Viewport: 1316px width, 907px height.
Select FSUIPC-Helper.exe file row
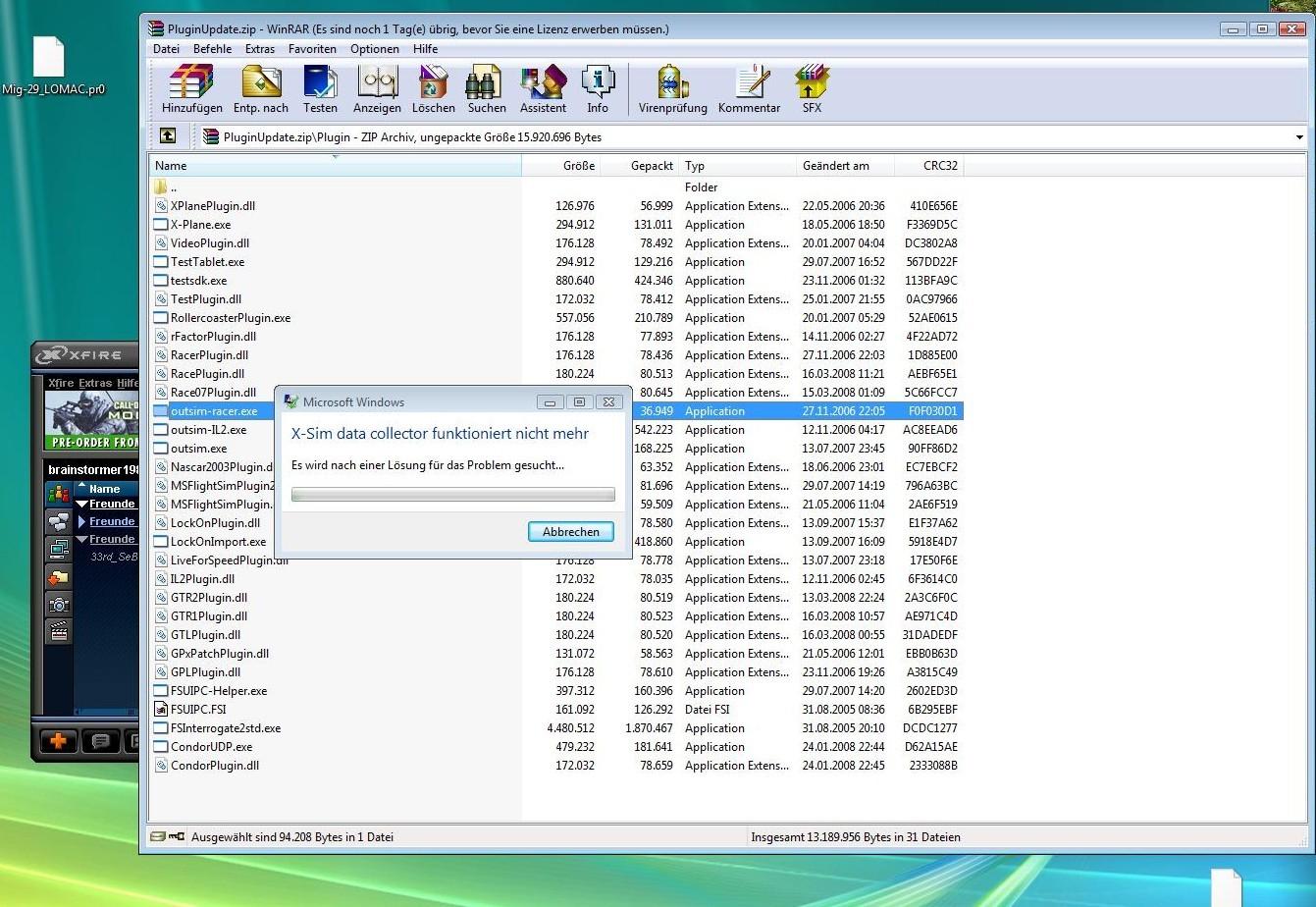tap(556, 691)
